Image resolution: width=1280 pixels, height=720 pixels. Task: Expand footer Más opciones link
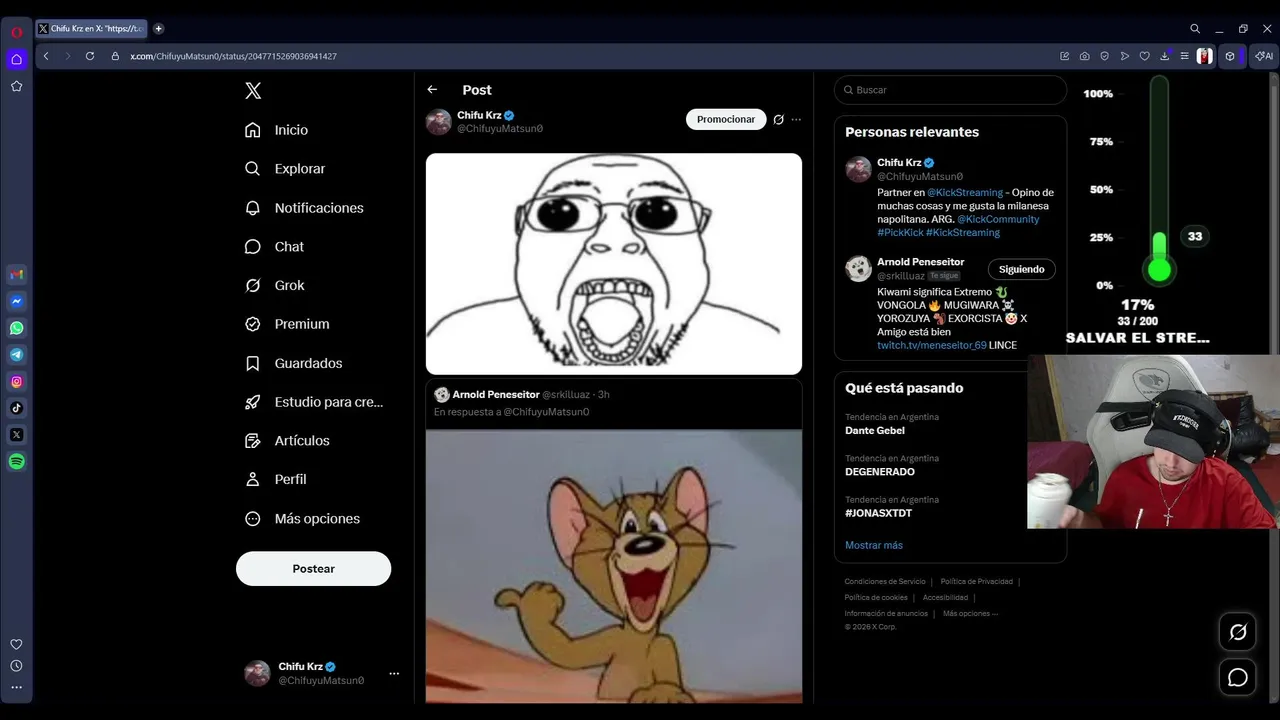[x=970, y=613]
